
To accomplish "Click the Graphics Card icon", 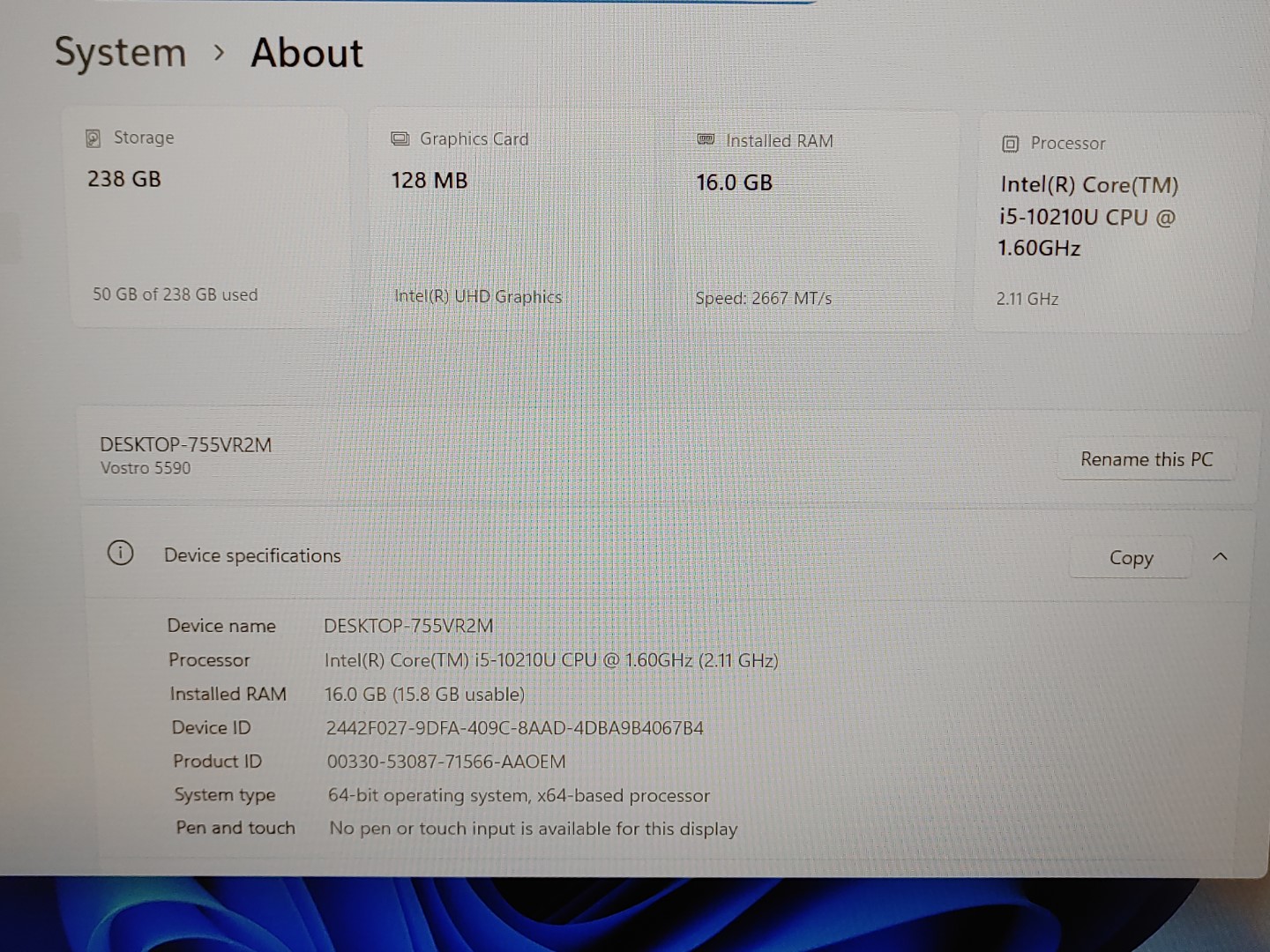I will [x=400, y=138].
